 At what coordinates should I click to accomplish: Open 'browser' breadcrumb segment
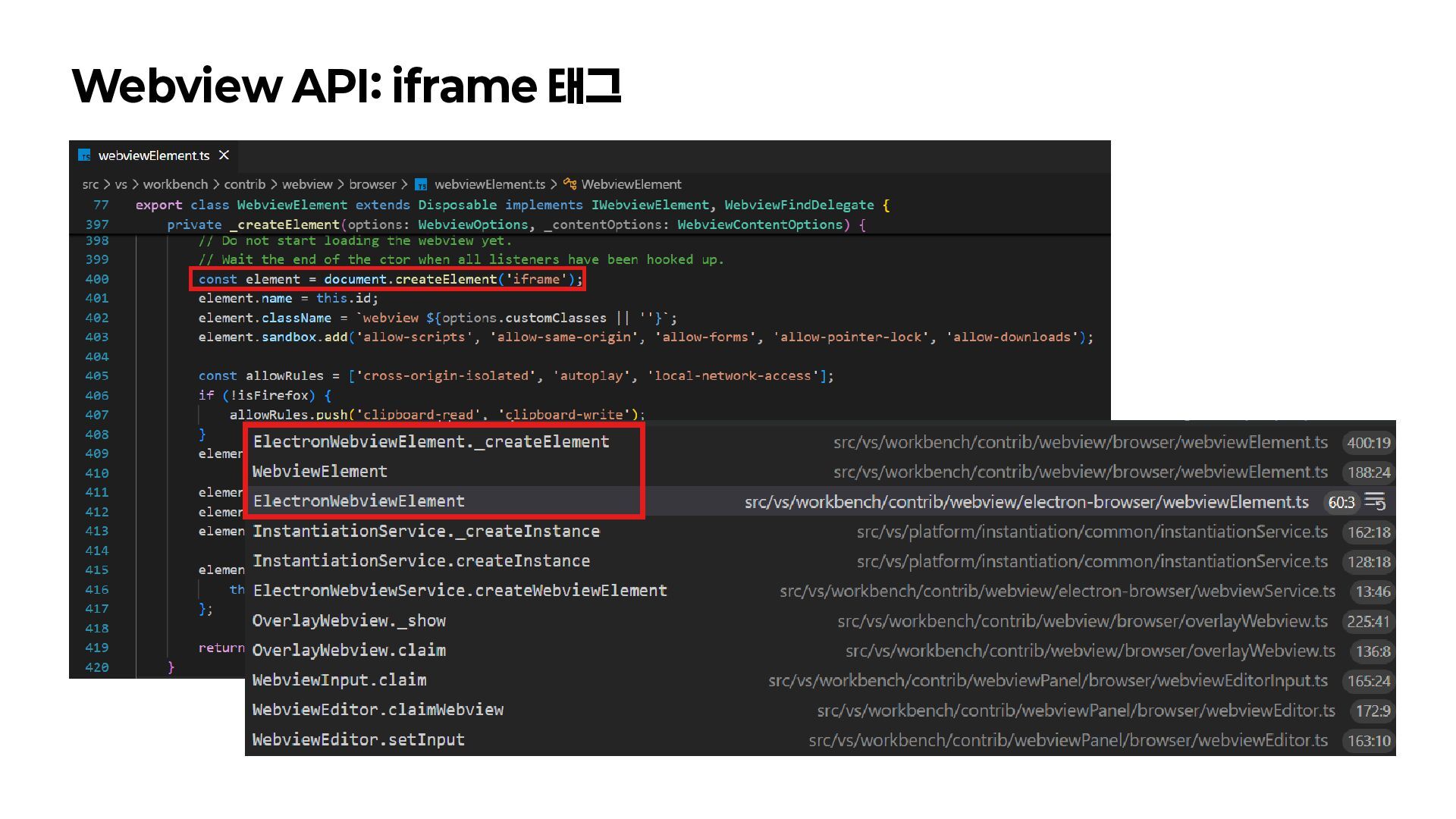point(372,184)
